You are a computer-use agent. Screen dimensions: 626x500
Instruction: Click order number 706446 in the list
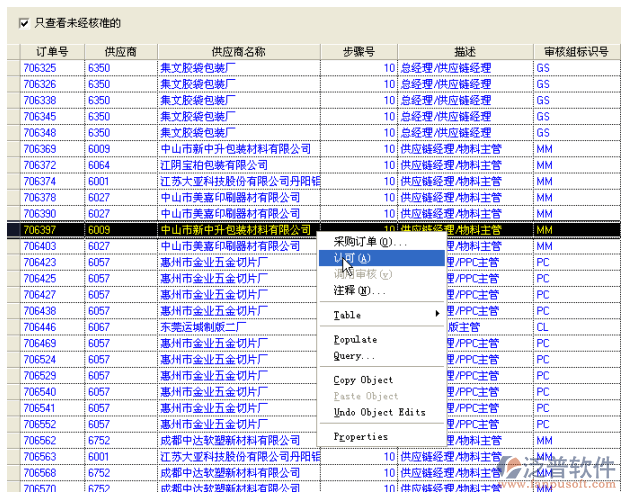tap(40, 327)
